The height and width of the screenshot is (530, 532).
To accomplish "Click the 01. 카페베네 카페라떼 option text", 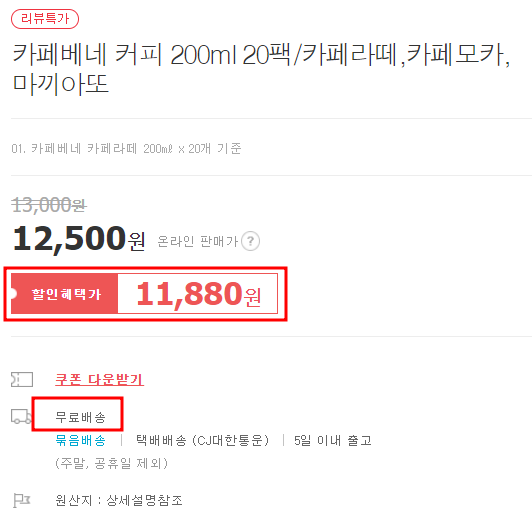I will tap(126, 149).
